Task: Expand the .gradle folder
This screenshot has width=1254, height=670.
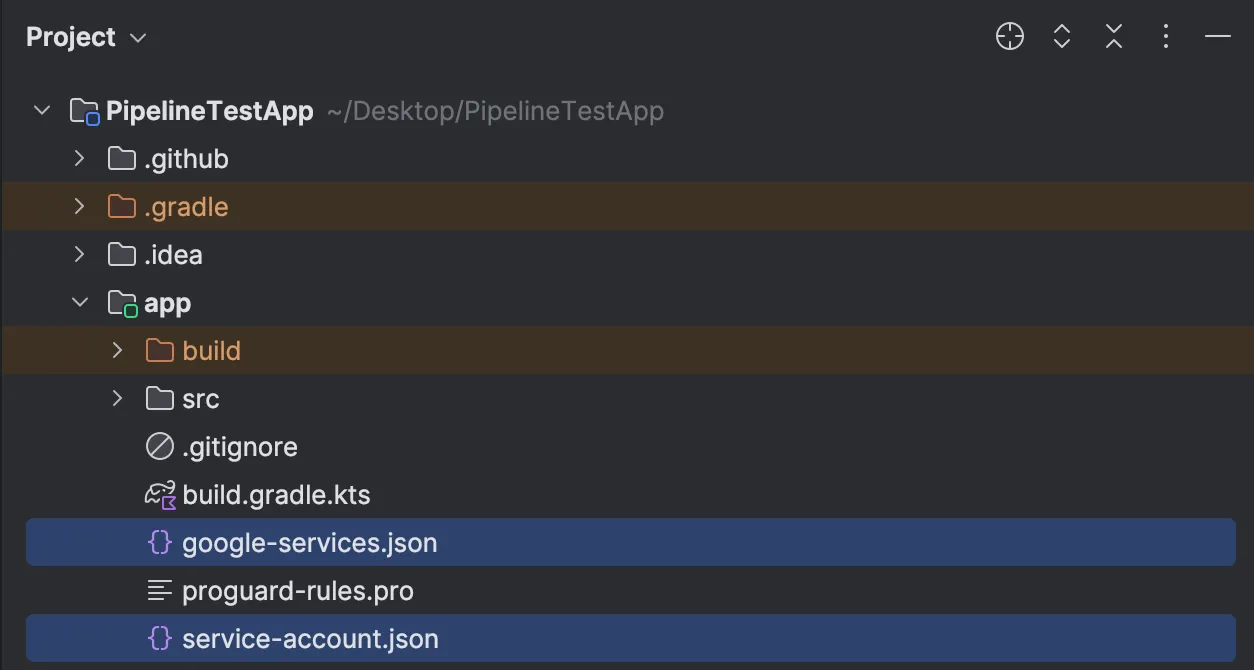Action: point(80,207)
